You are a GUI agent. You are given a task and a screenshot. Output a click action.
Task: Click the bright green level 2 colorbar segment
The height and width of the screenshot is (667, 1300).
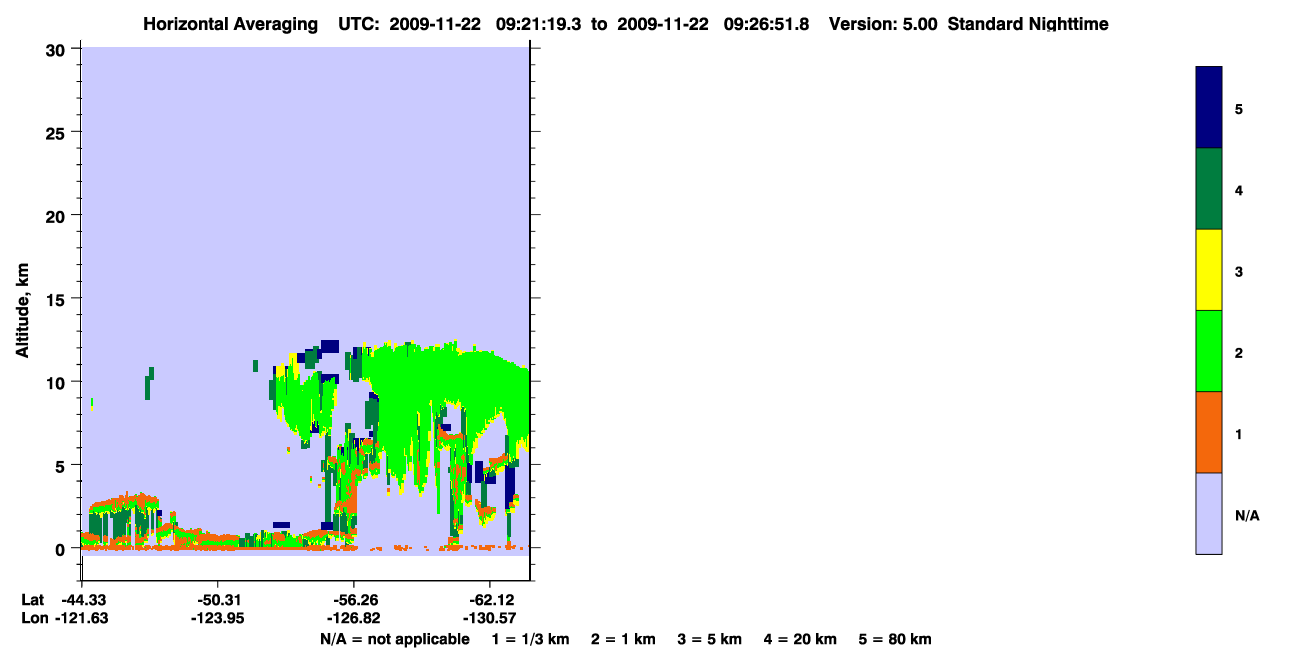[x=1208, y=351]
